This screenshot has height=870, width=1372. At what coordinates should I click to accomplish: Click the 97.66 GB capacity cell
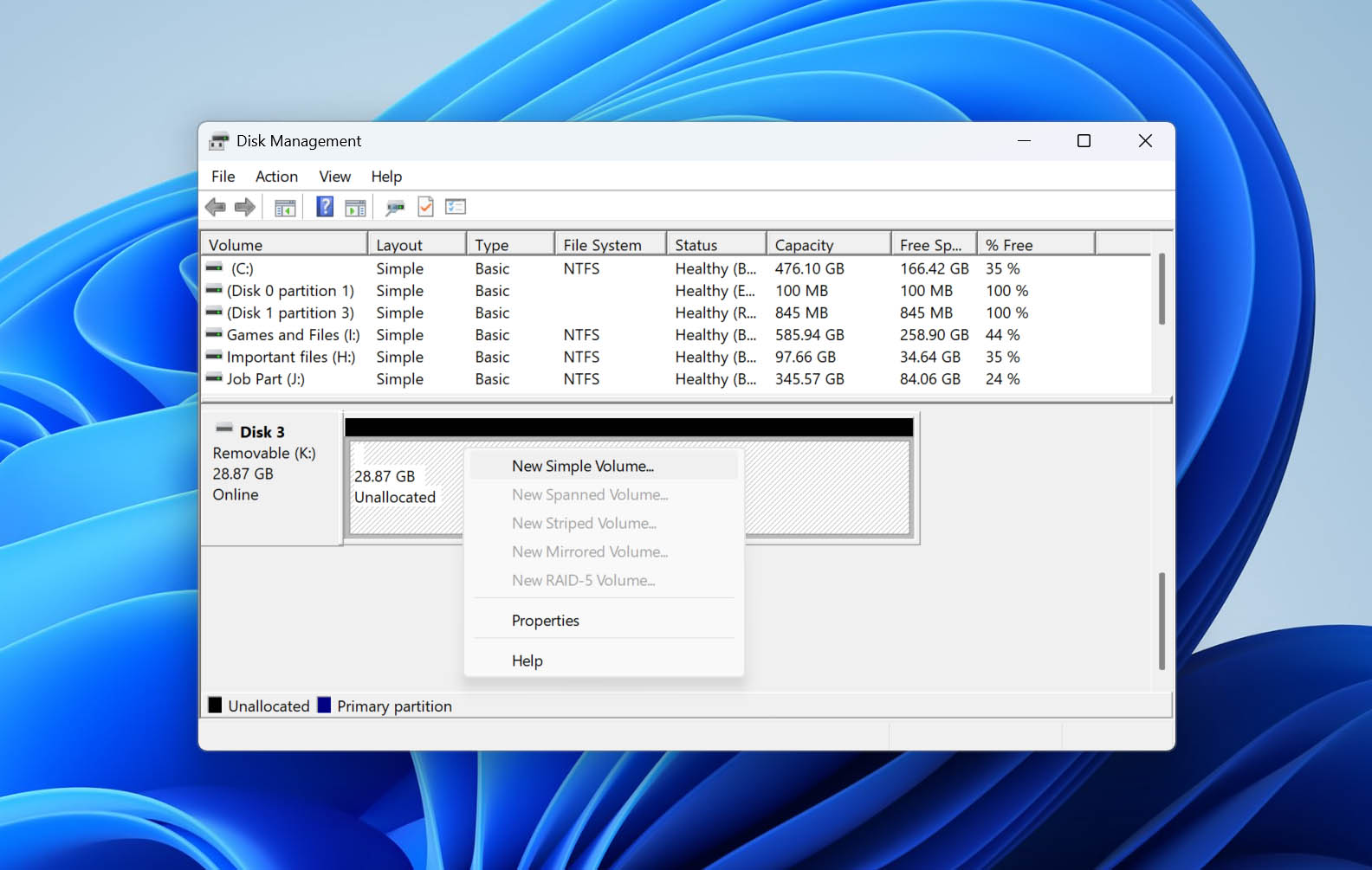click(806, 357)
